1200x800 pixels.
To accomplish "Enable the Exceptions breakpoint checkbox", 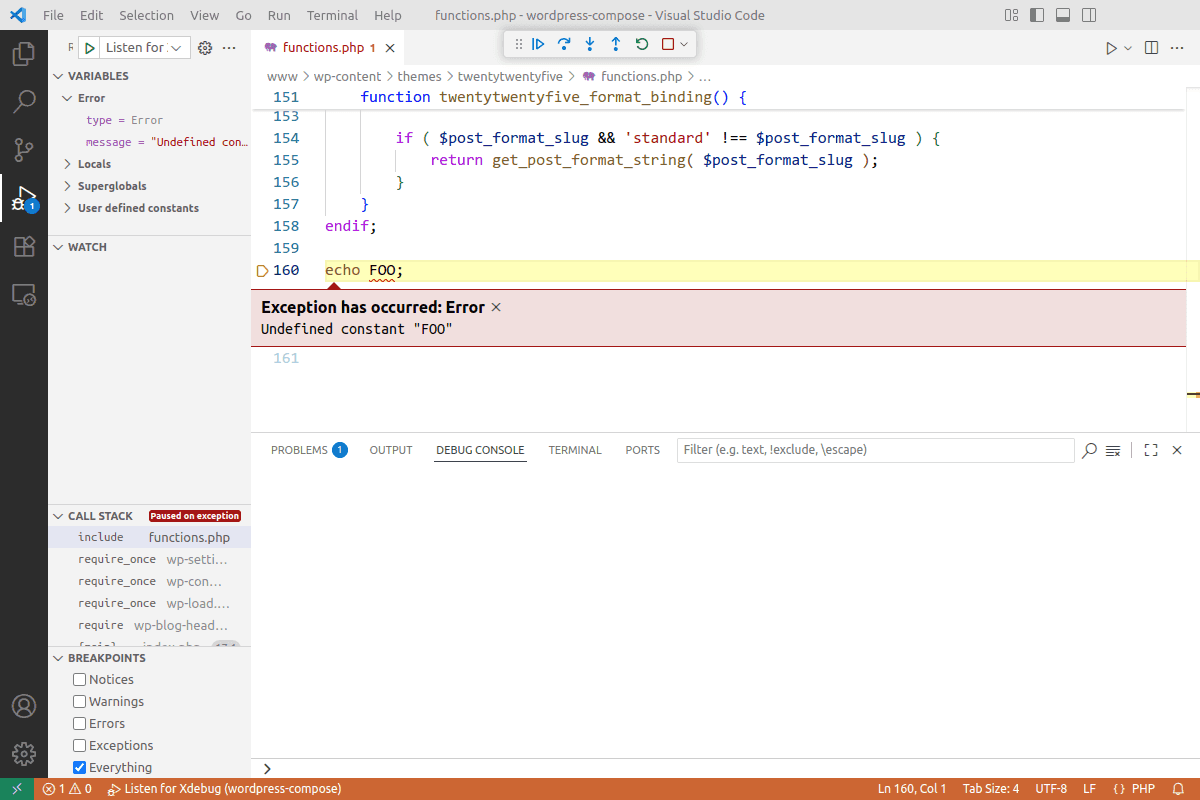I will (x=80, y=745).
